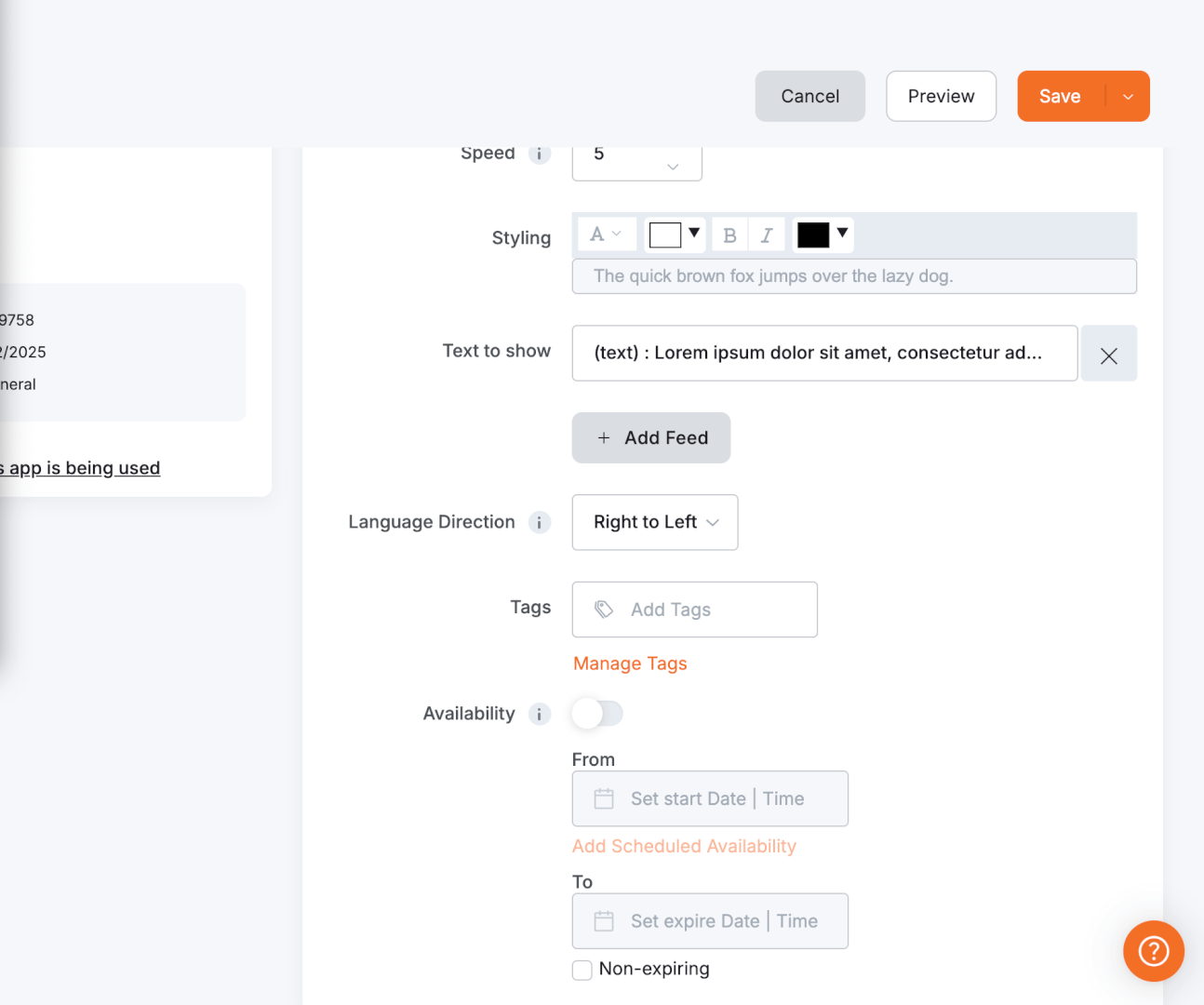
Task: Open the Language Direction dropdown
Action: click(654, 522)
